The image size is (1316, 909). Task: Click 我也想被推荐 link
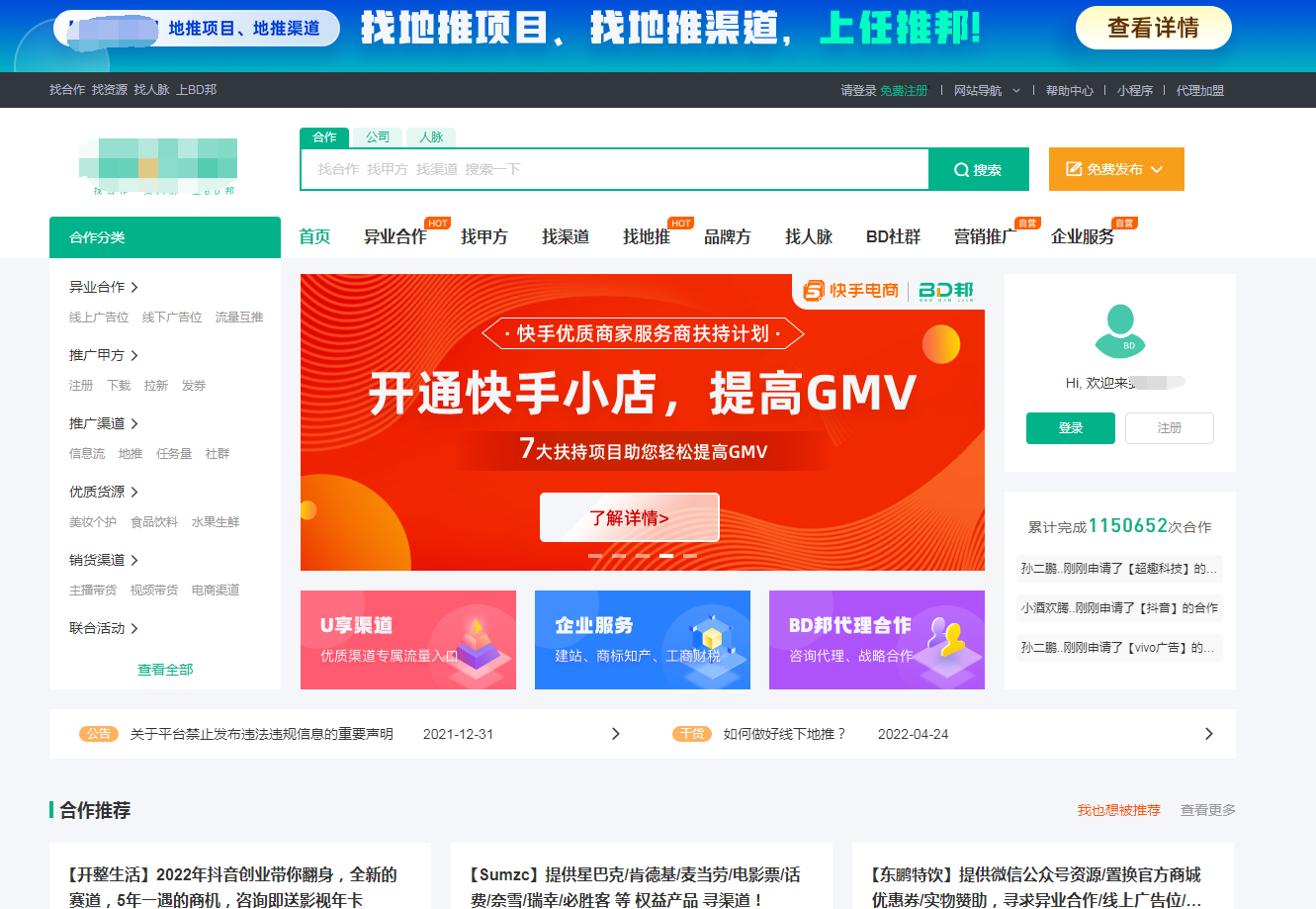(x=1119, y=810)
